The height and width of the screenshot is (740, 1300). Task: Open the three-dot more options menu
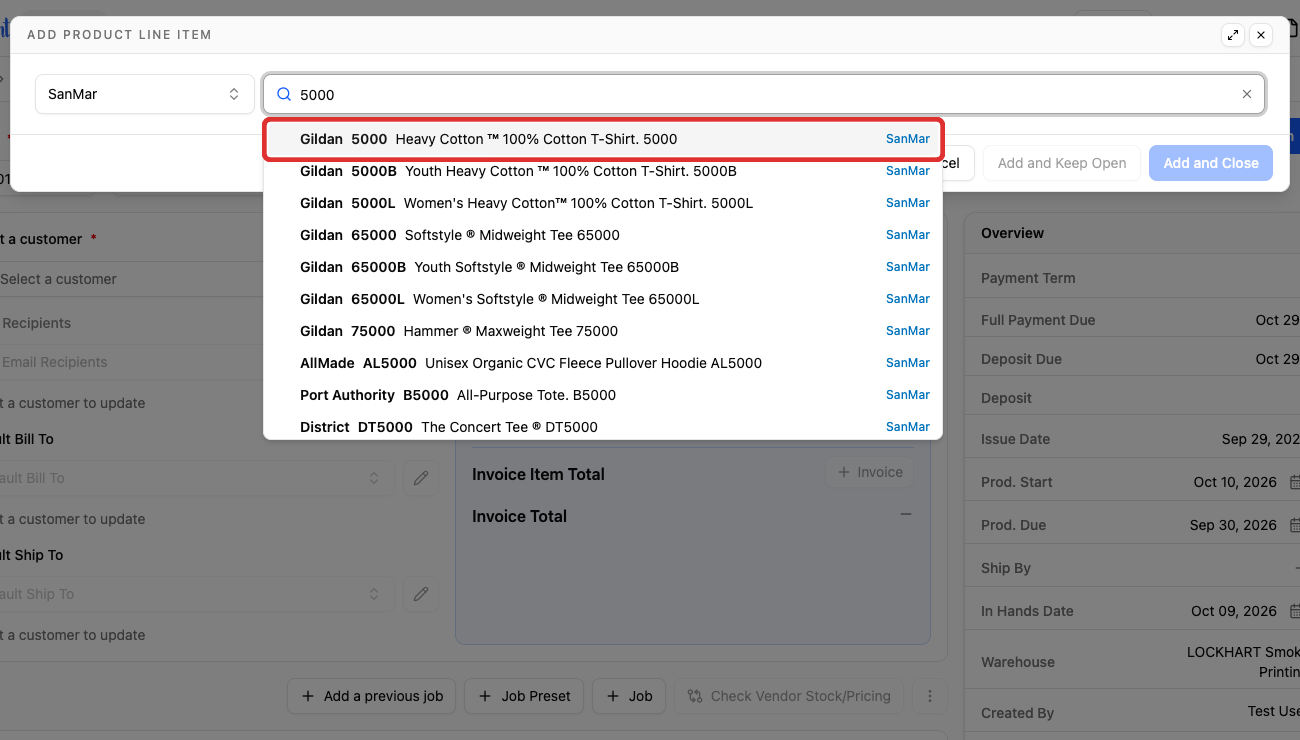[930, 696]
